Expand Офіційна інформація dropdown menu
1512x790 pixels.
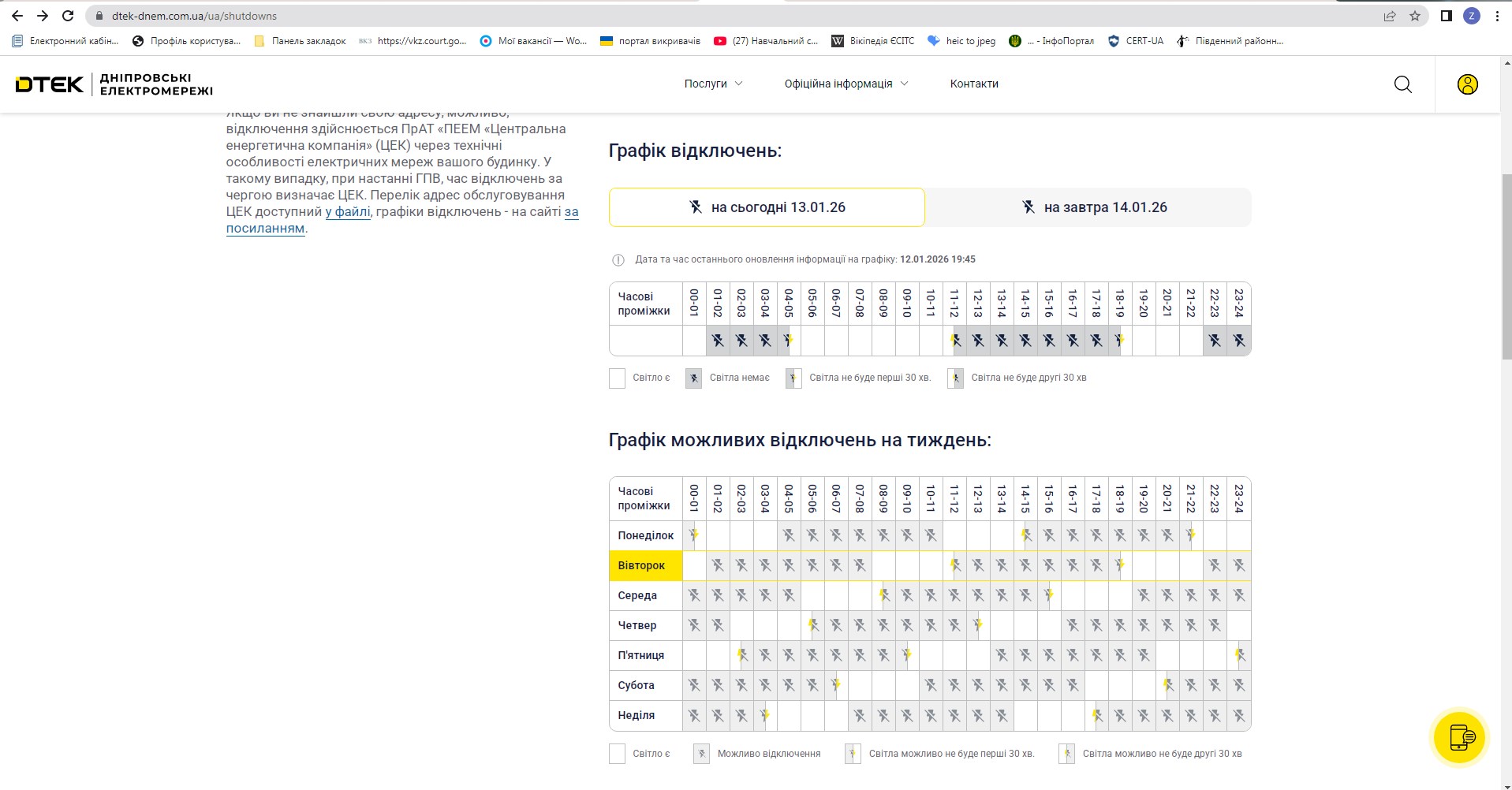pos(846,84)
